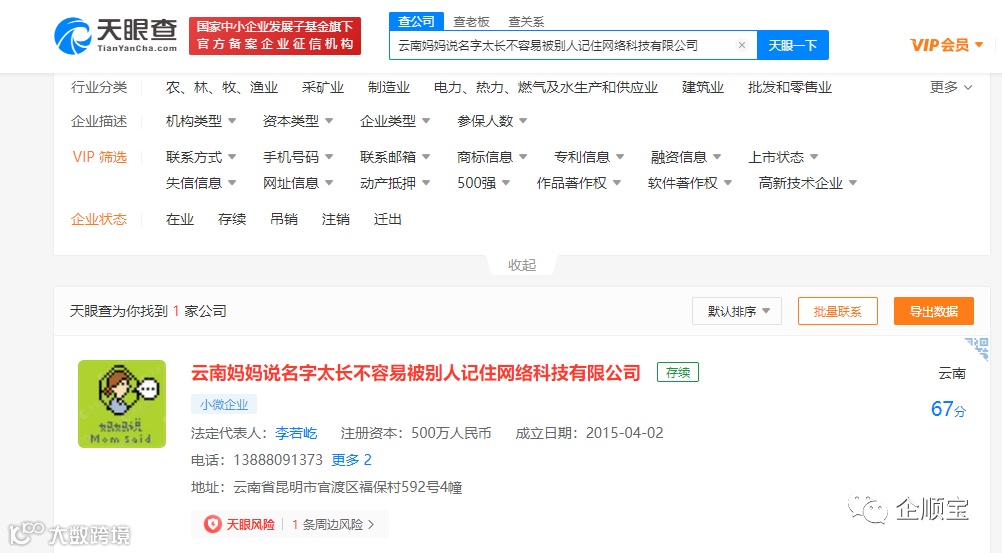Click the phone number 13888091373
This screenshot has width=1002, height=553.
click(278, 460)
